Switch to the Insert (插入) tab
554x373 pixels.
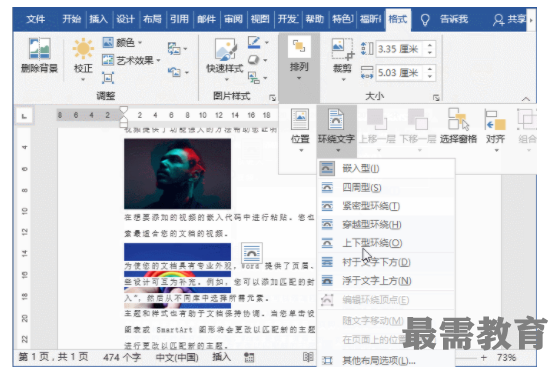(98, 19)
